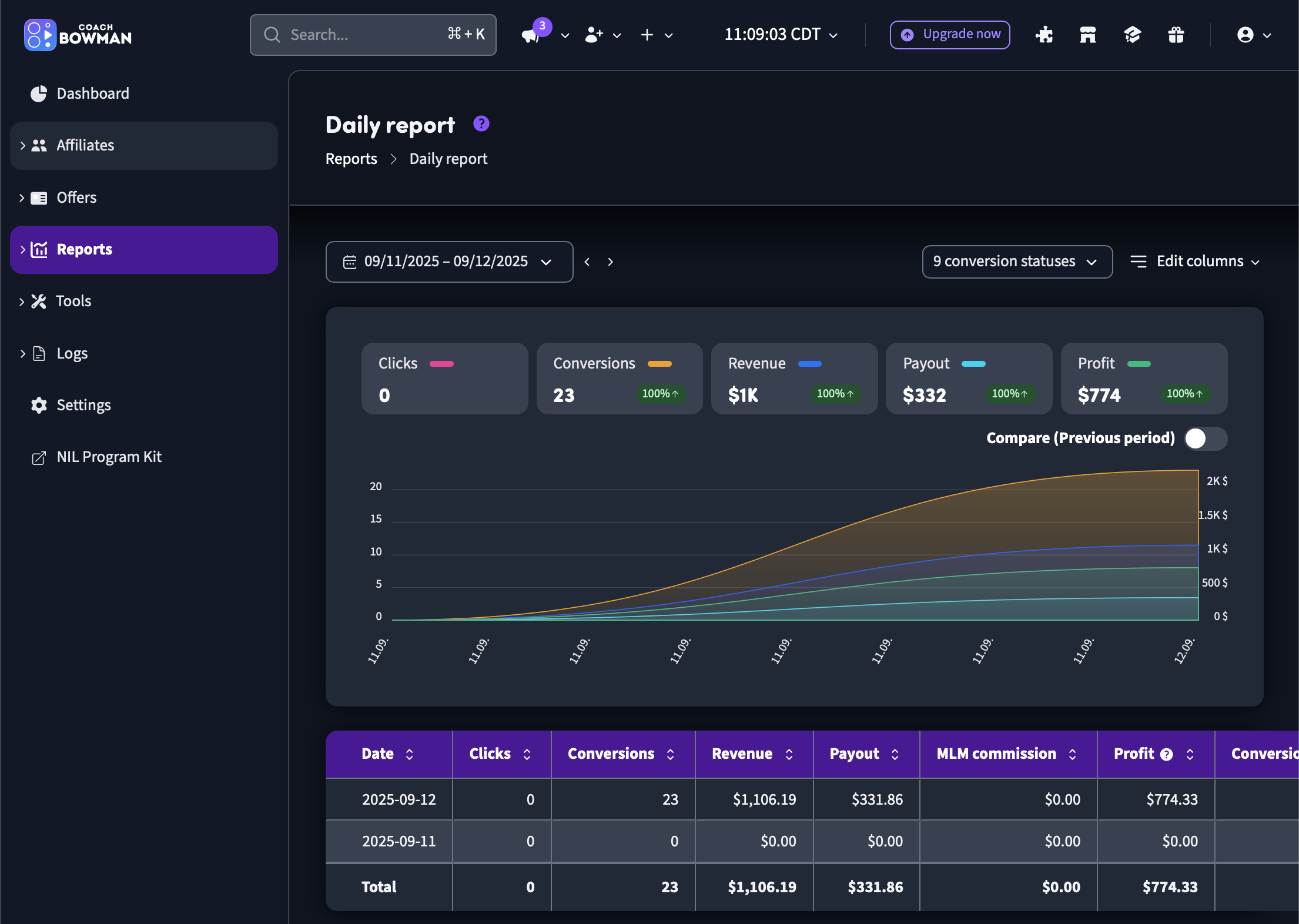
Task: Toggle Compare (Previous period) switch
Action: (x=1205, y=438)
